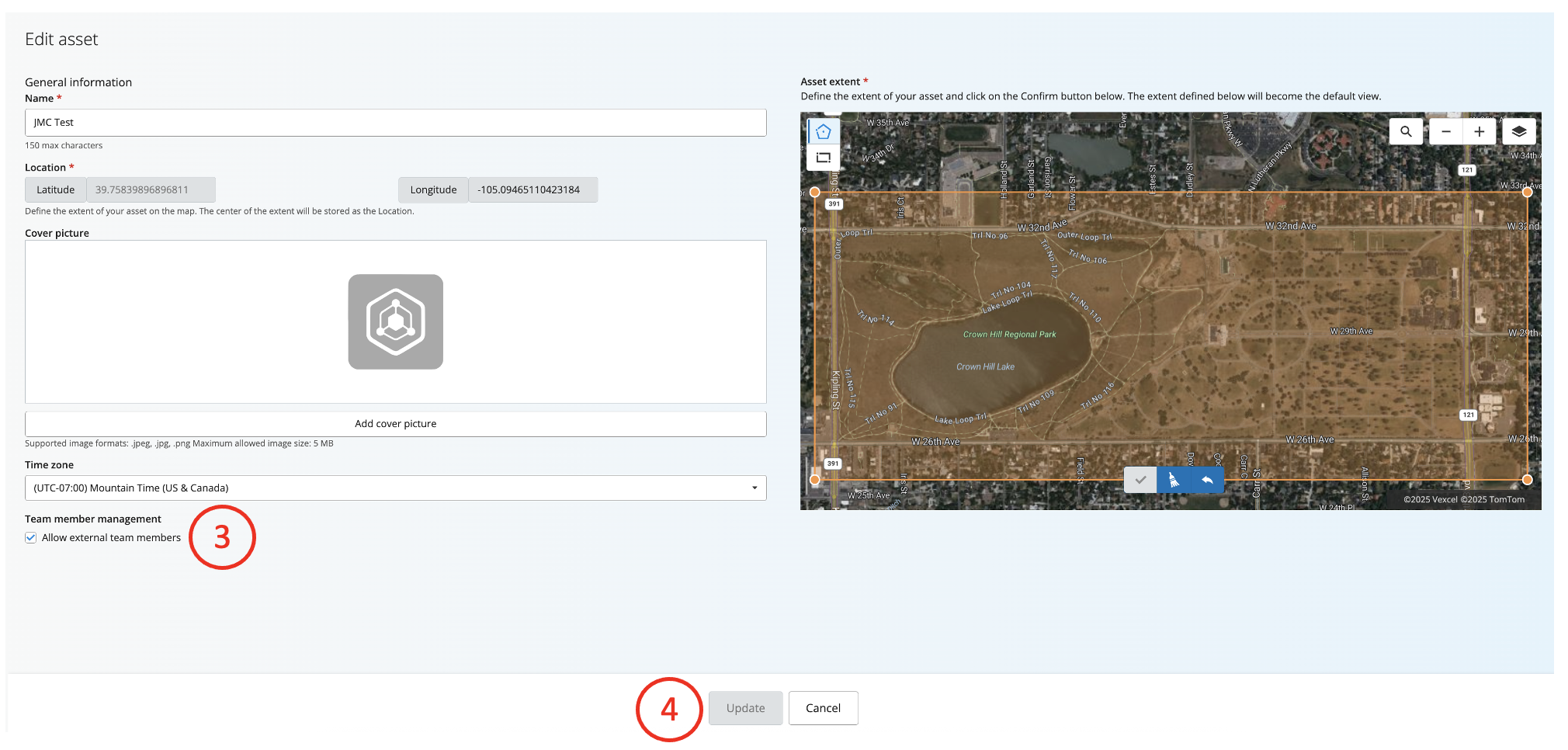The height and width of the screenshot is (750, 1568).
Task: Click the W 29th Ave label inside the extent
Action: coord(1351,332)
